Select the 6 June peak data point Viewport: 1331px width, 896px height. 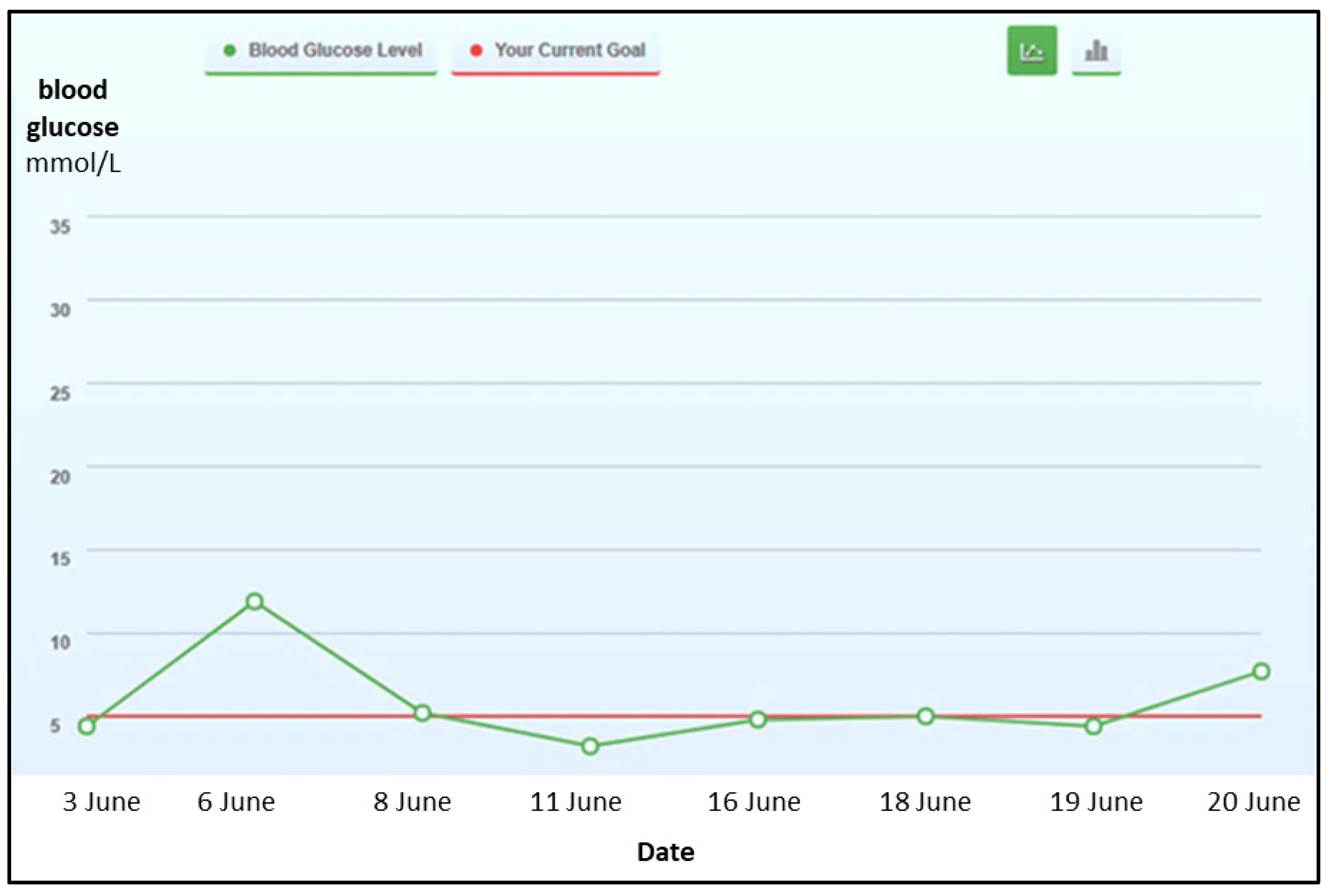tap(255, 602)
